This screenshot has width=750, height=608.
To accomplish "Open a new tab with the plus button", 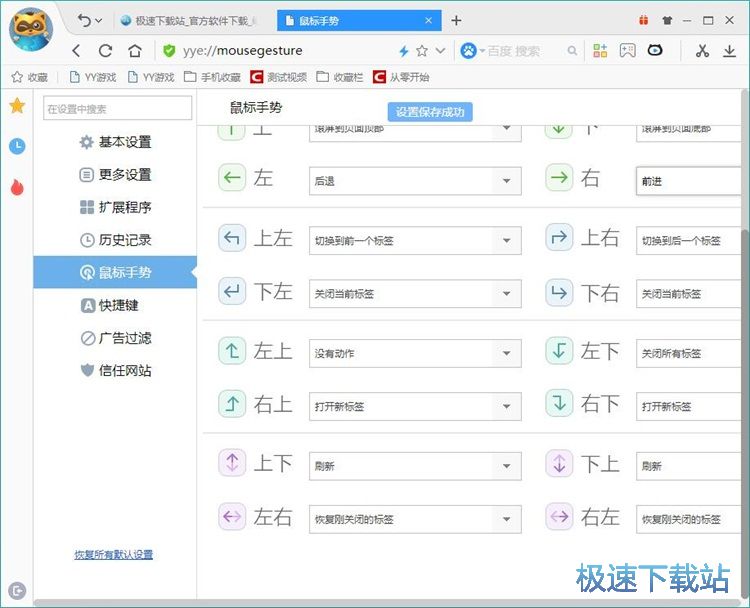I will [x=456, y=21].
